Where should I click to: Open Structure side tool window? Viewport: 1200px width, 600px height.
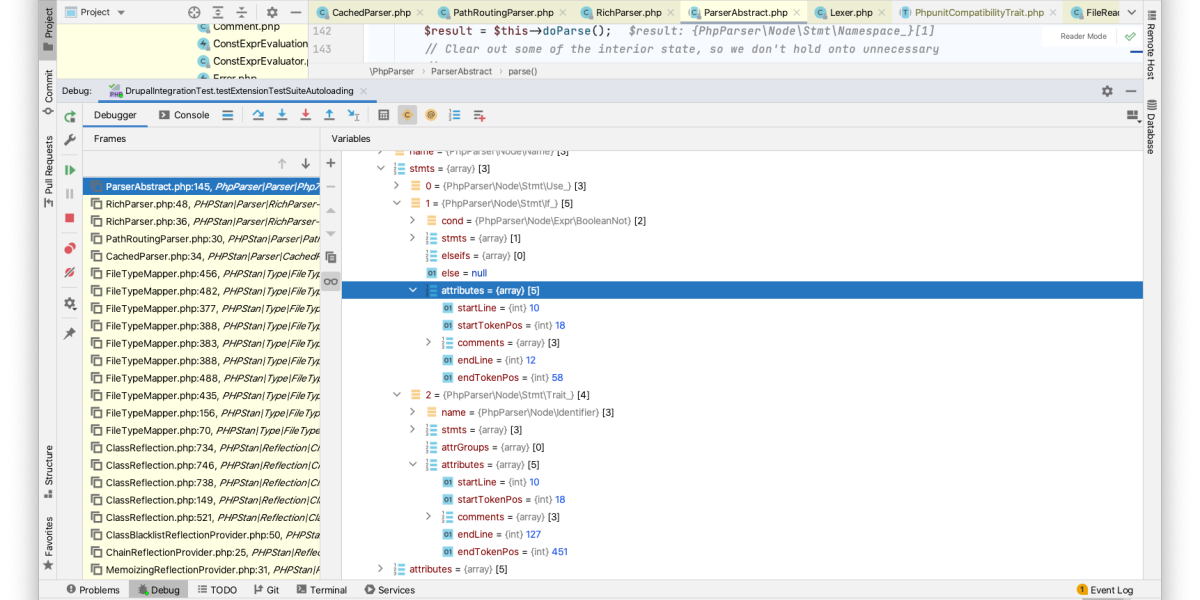[48, 472]
